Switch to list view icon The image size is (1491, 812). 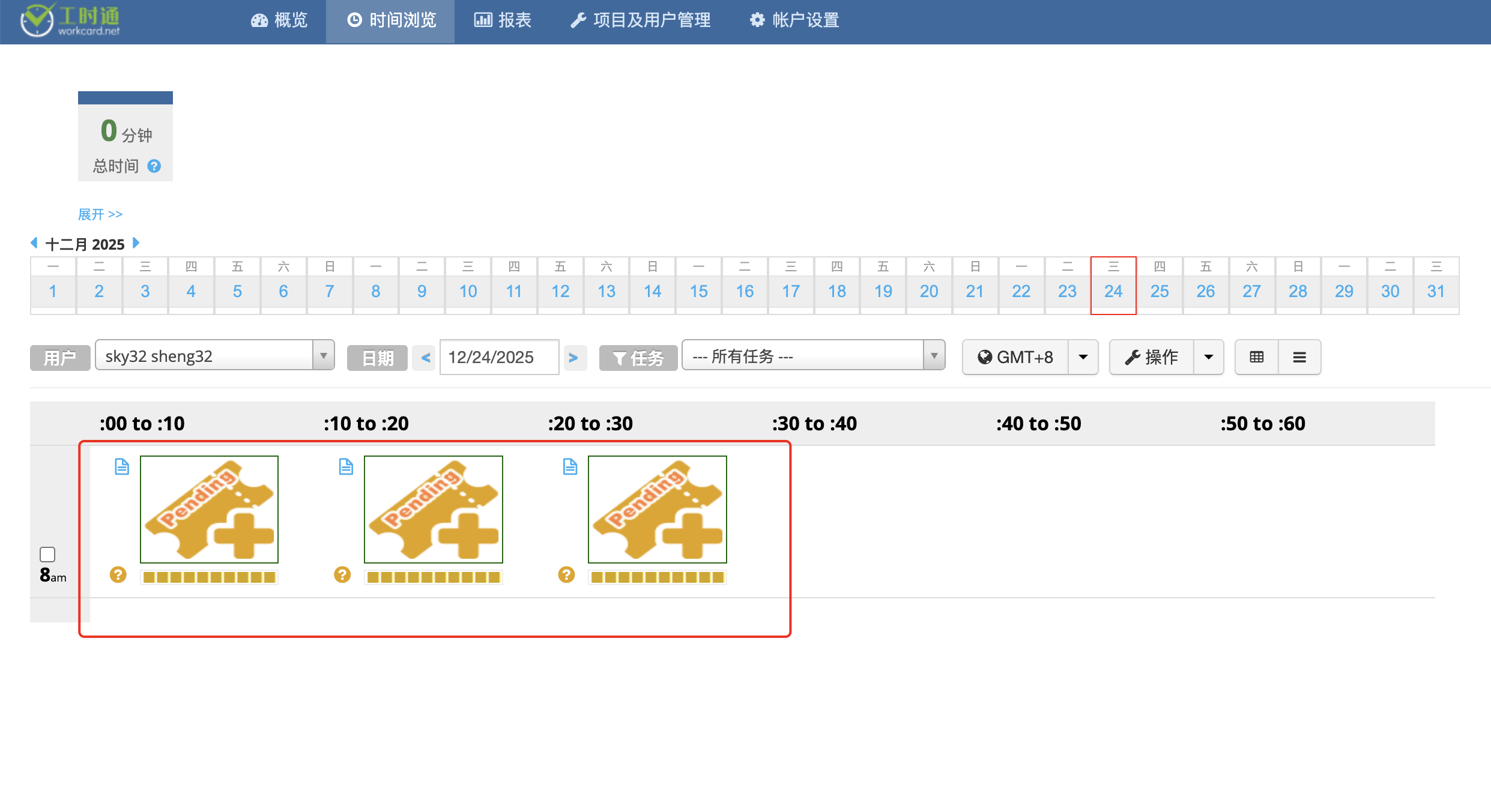[1299, 357]
